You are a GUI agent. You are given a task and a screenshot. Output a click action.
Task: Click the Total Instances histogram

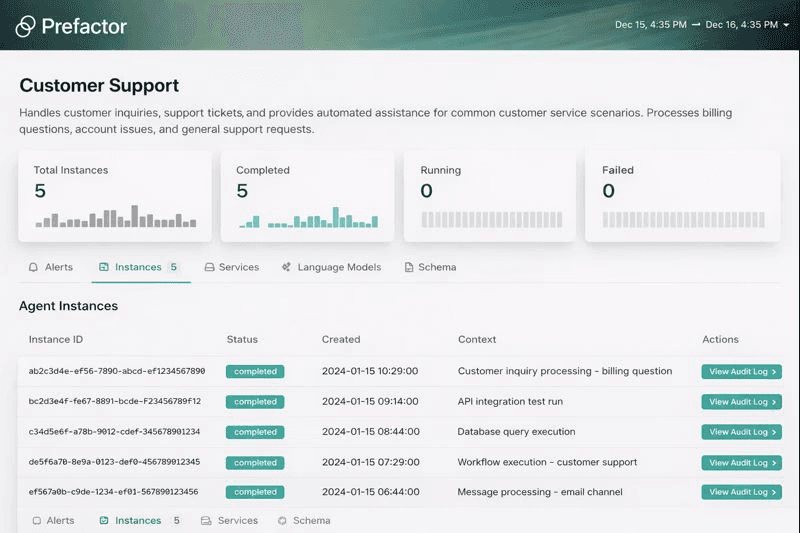pyautogui.click(x=116, y=216)
